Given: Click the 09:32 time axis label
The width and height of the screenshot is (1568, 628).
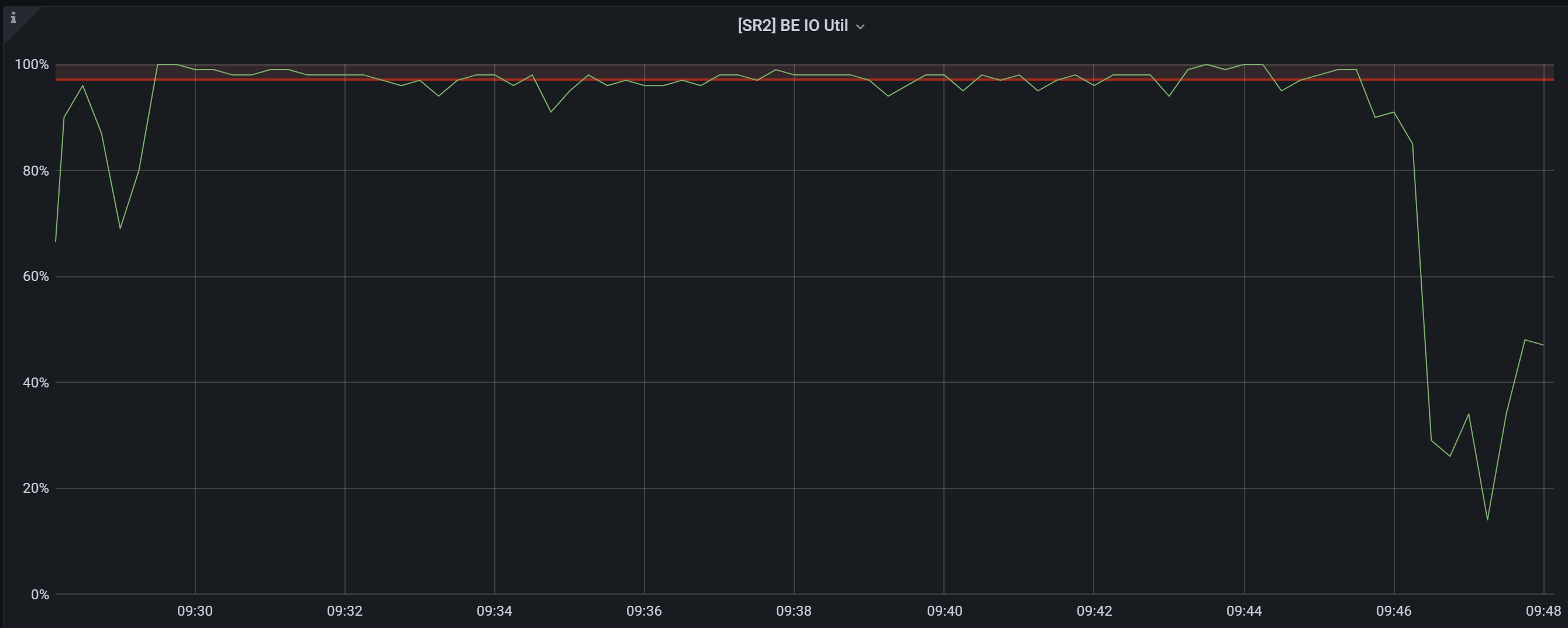Looking at the screenshot, I should pos(344,611).
